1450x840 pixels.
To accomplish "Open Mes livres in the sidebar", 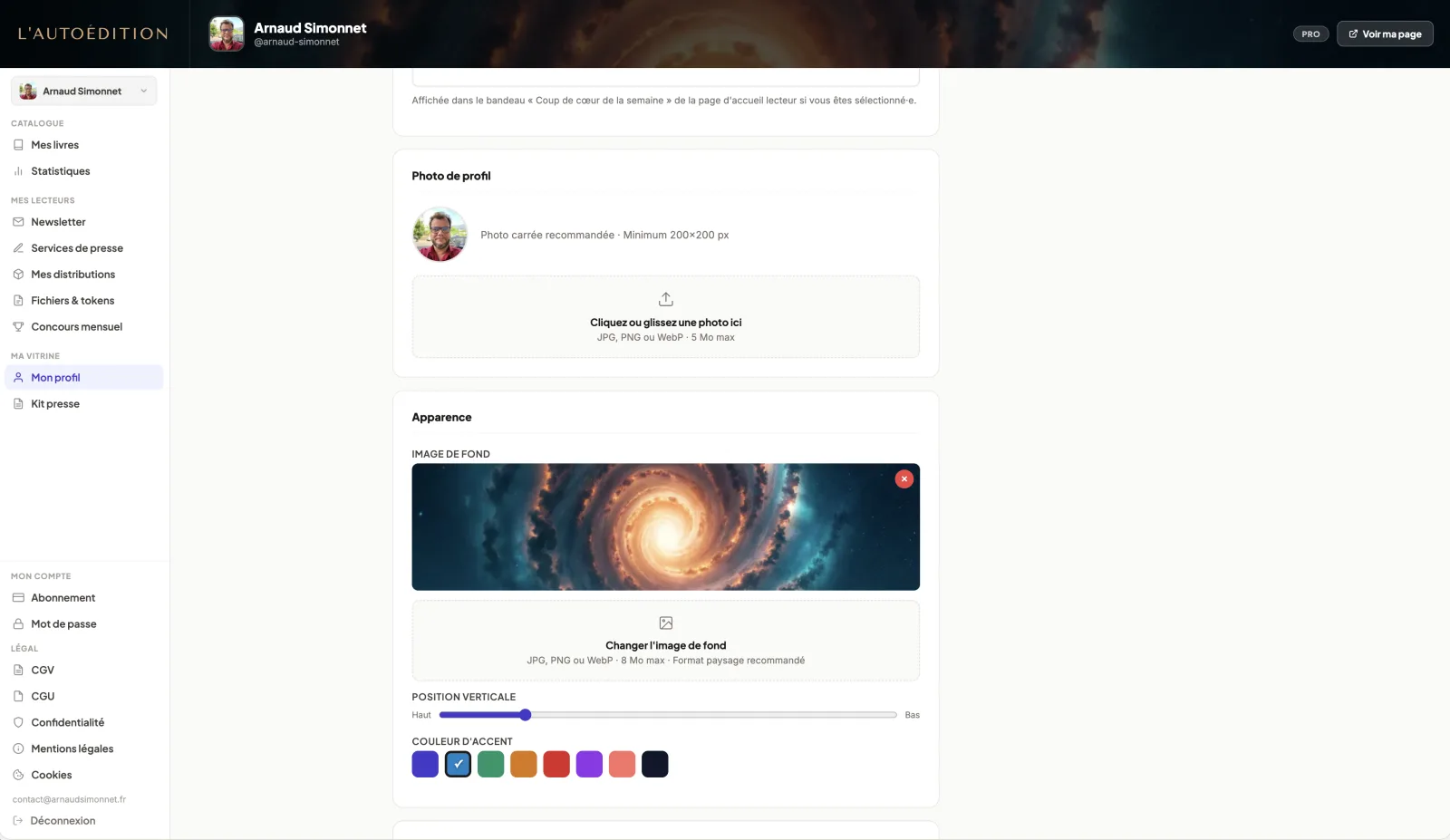I will click(x=83, y=145).
